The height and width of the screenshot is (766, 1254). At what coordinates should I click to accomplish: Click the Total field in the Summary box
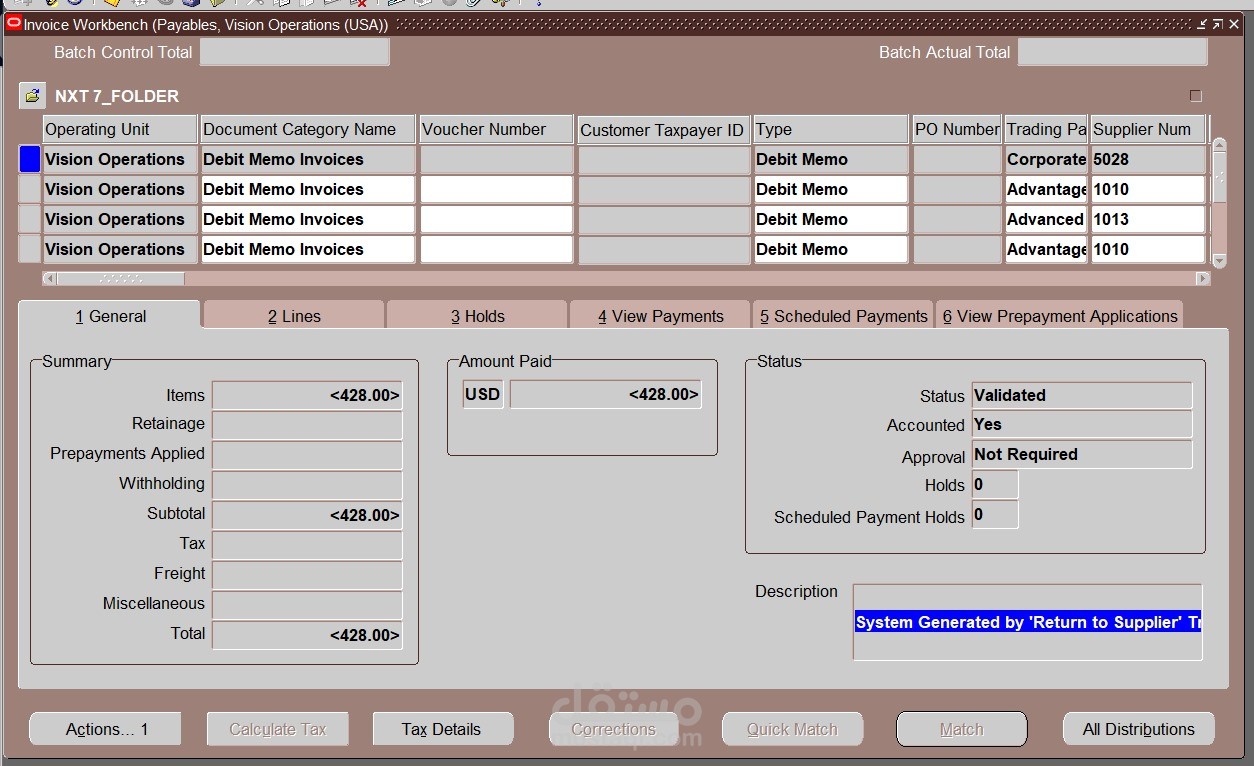(x=307, y=635)
